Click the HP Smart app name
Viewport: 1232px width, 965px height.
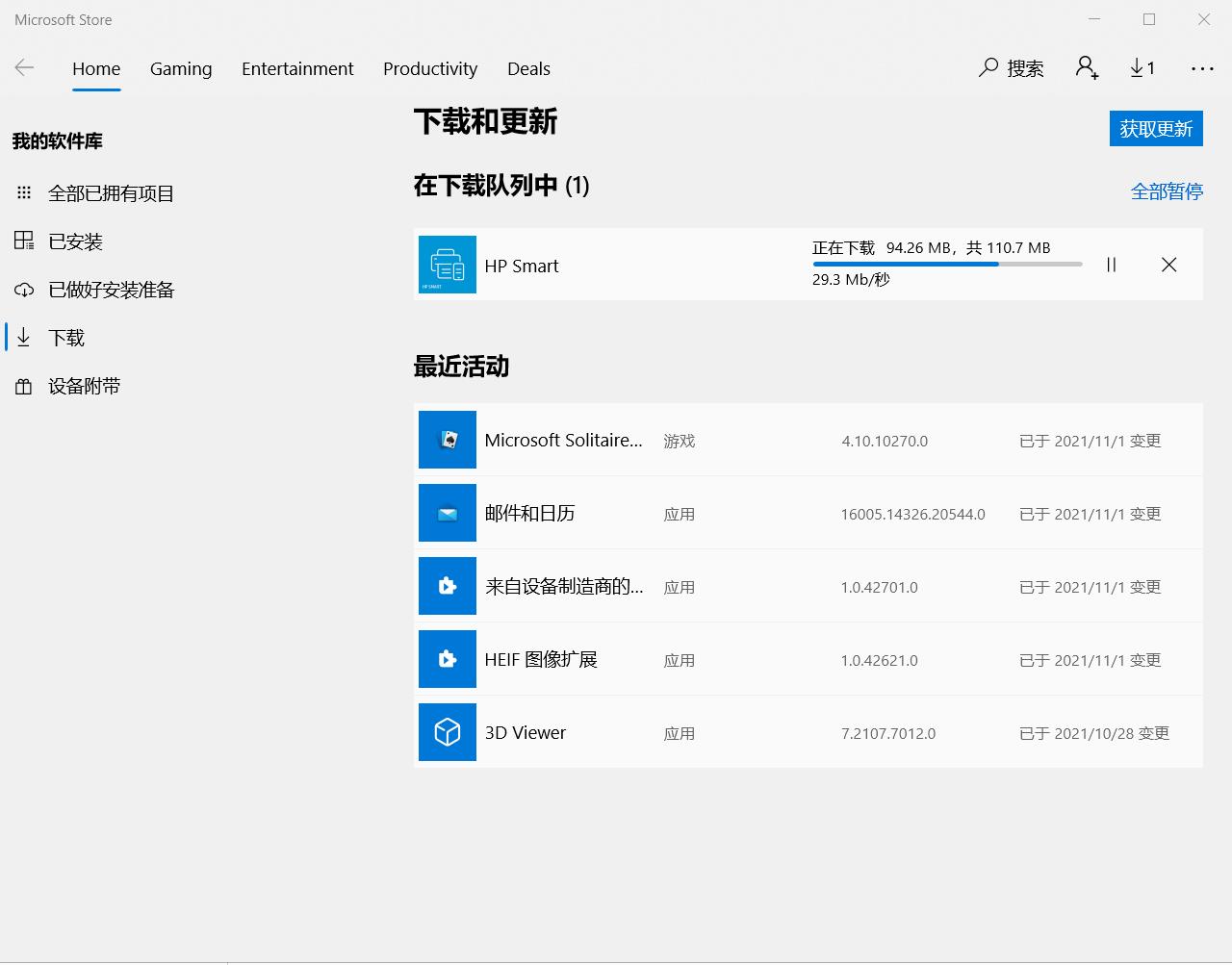click(522, 266)
